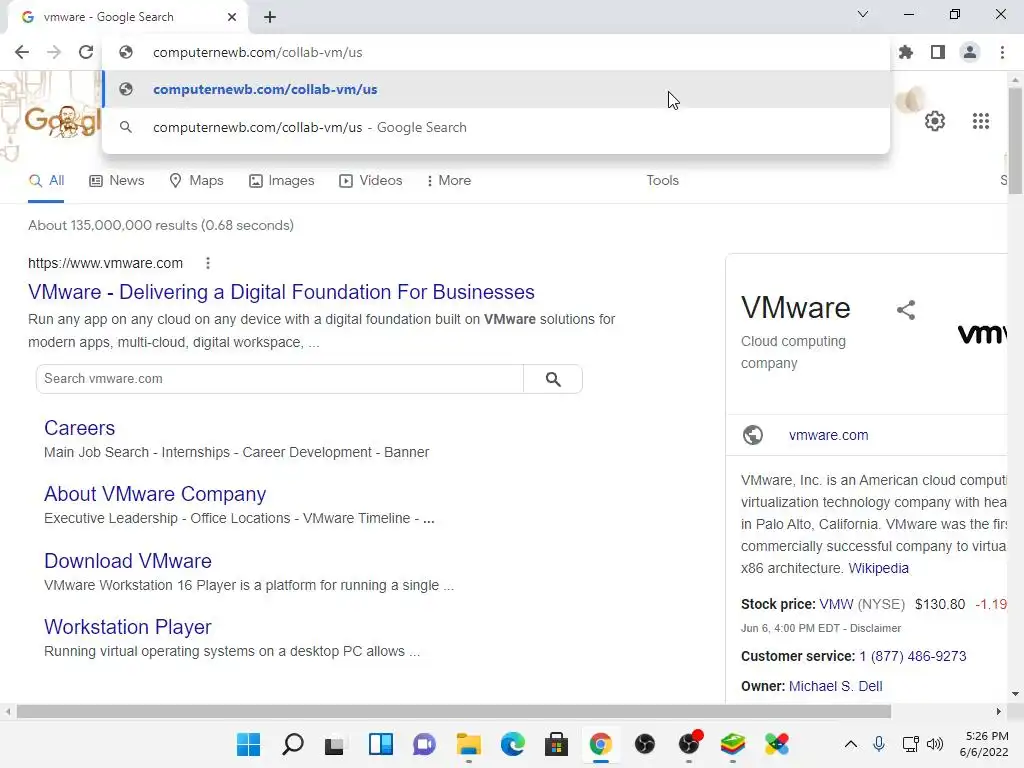Open Michael S. Dell owner link
1024x768 pixels.
(835, 686)
